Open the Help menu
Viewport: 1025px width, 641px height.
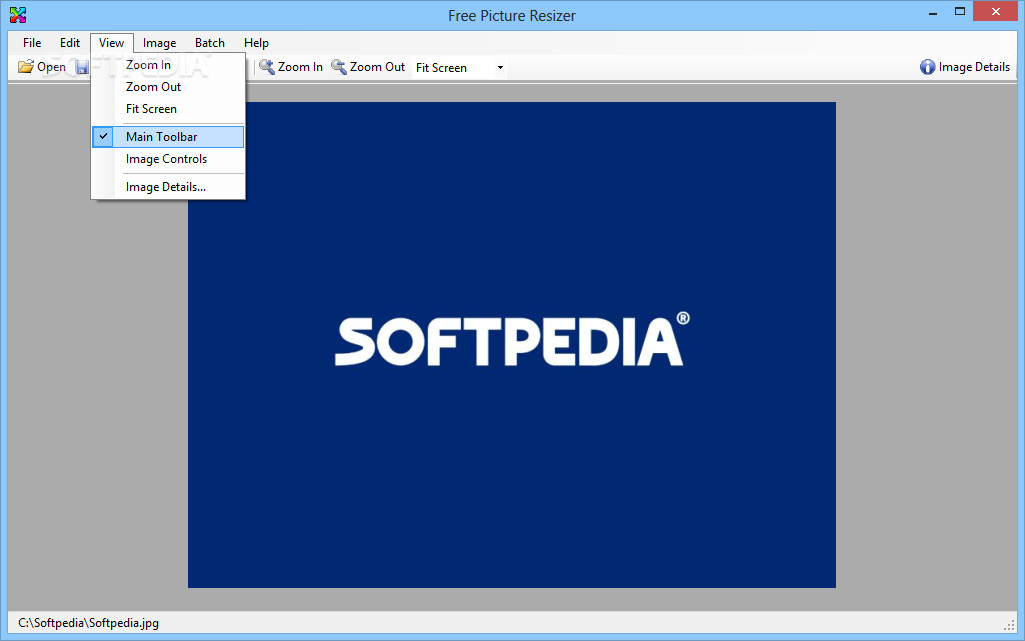256,42
